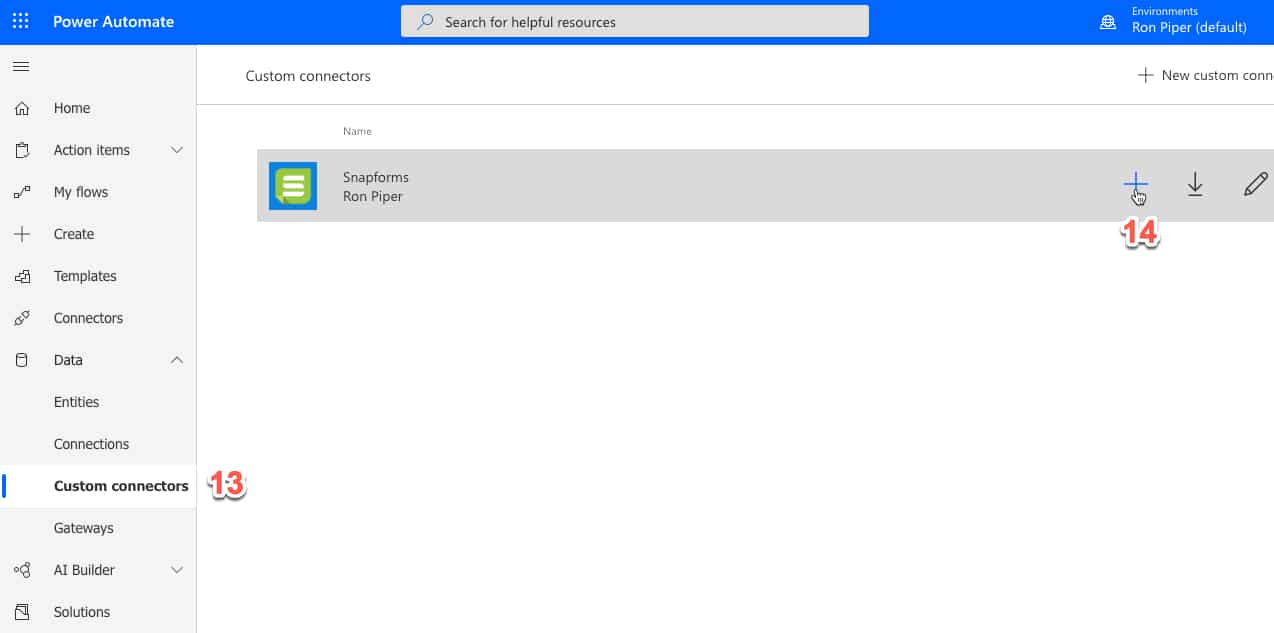
Task: Open the Templates page
Action: coord(85,276)
